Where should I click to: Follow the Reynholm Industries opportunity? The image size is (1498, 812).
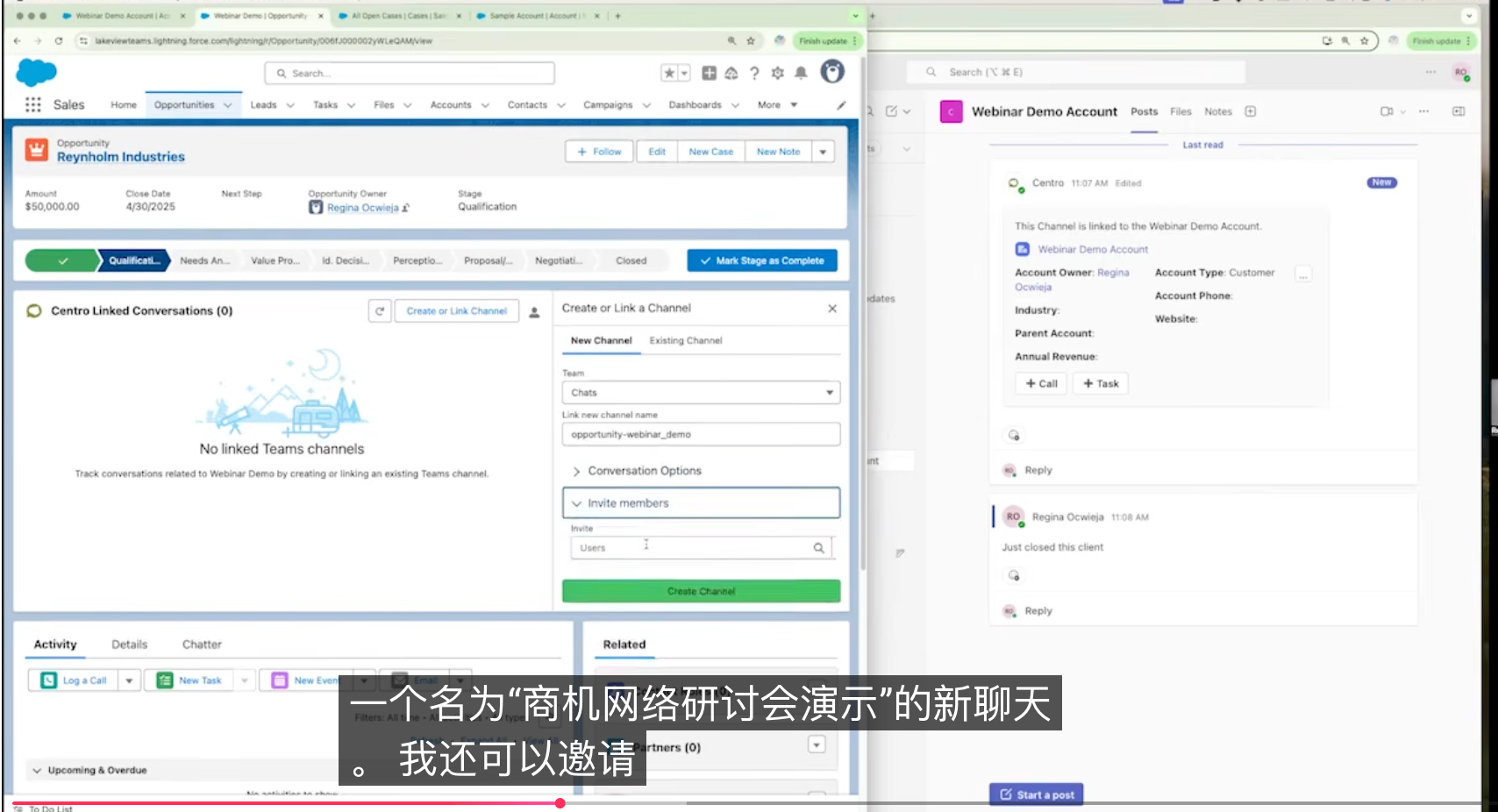tap(599, 152)
